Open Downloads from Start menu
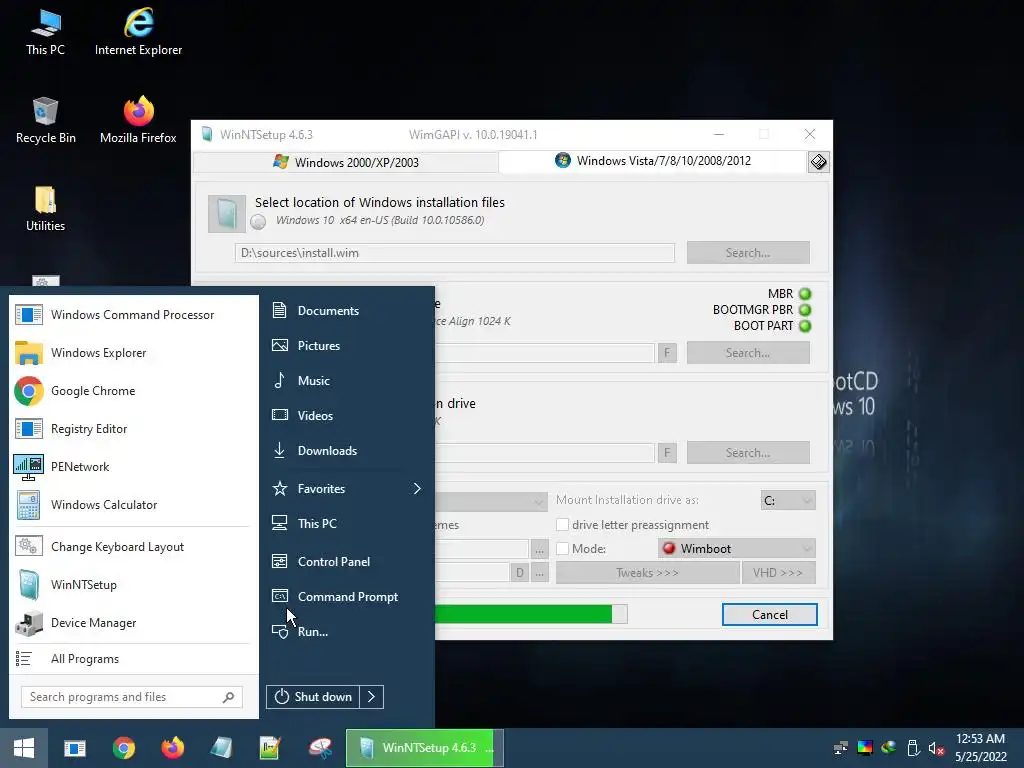1024x768 pixels. pos(348,451)
